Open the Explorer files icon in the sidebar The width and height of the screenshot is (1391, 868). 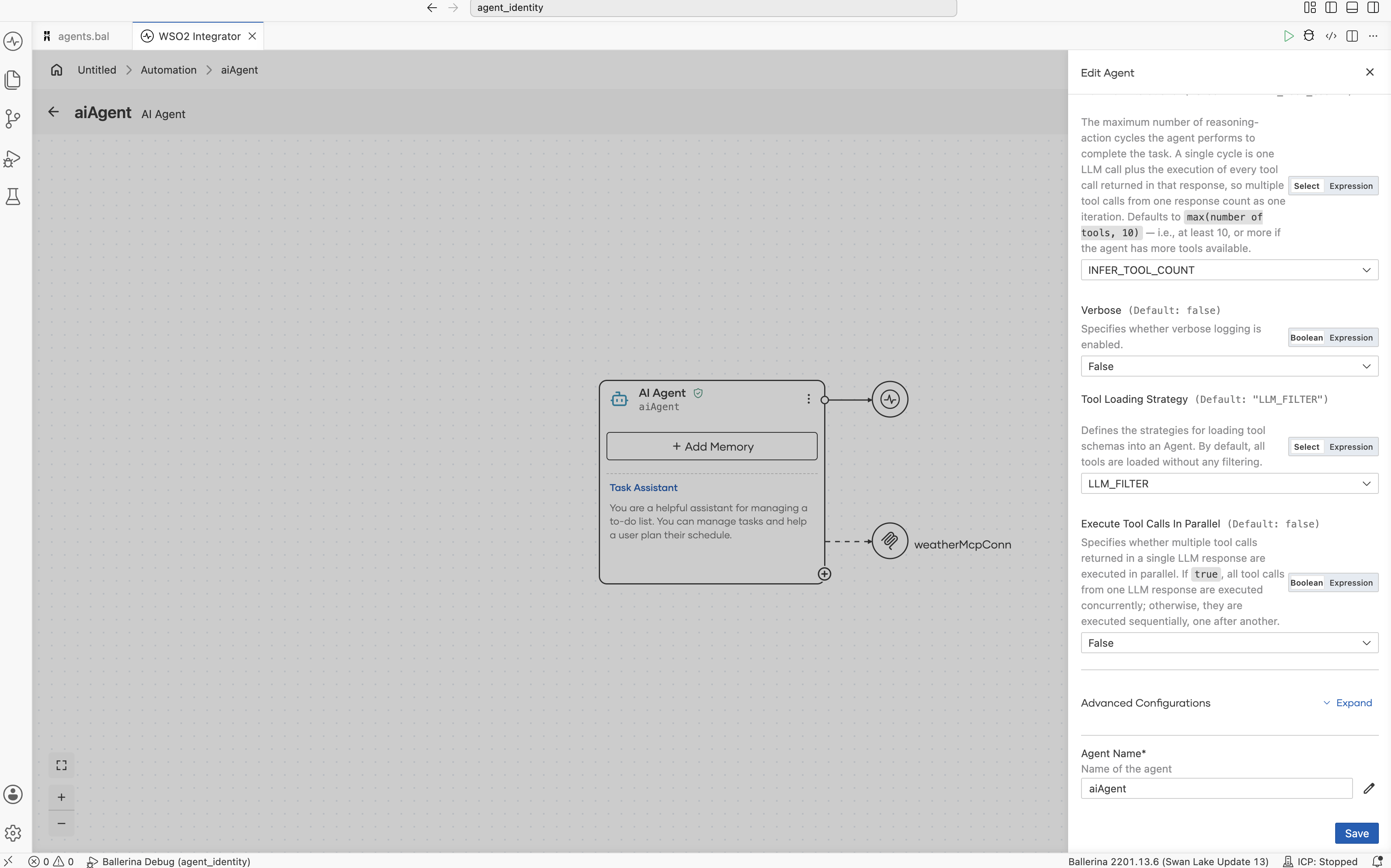pos(13,80)
